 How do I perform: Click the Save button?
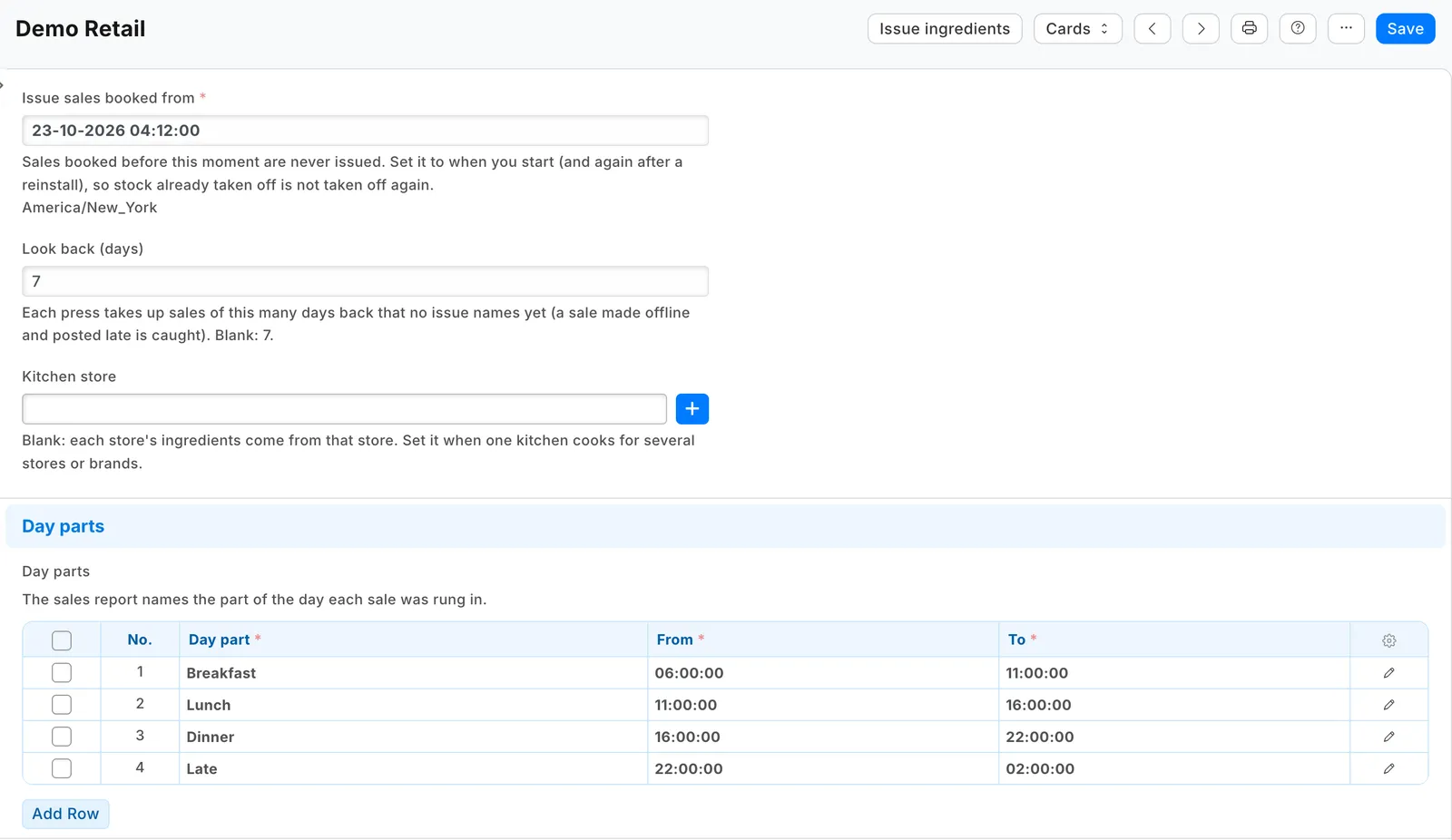pos(1405,29)
